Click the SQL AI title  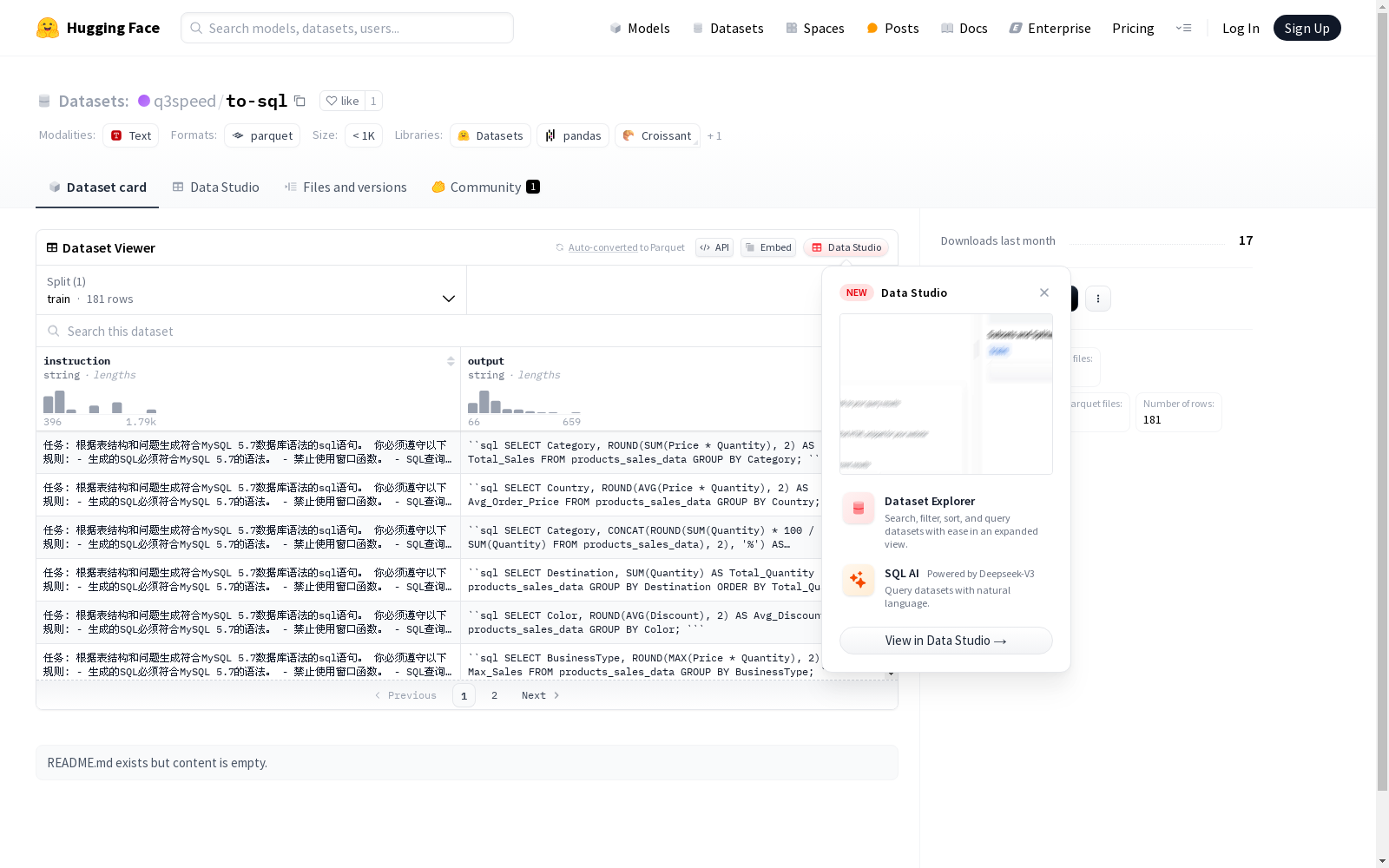(902, 574)
